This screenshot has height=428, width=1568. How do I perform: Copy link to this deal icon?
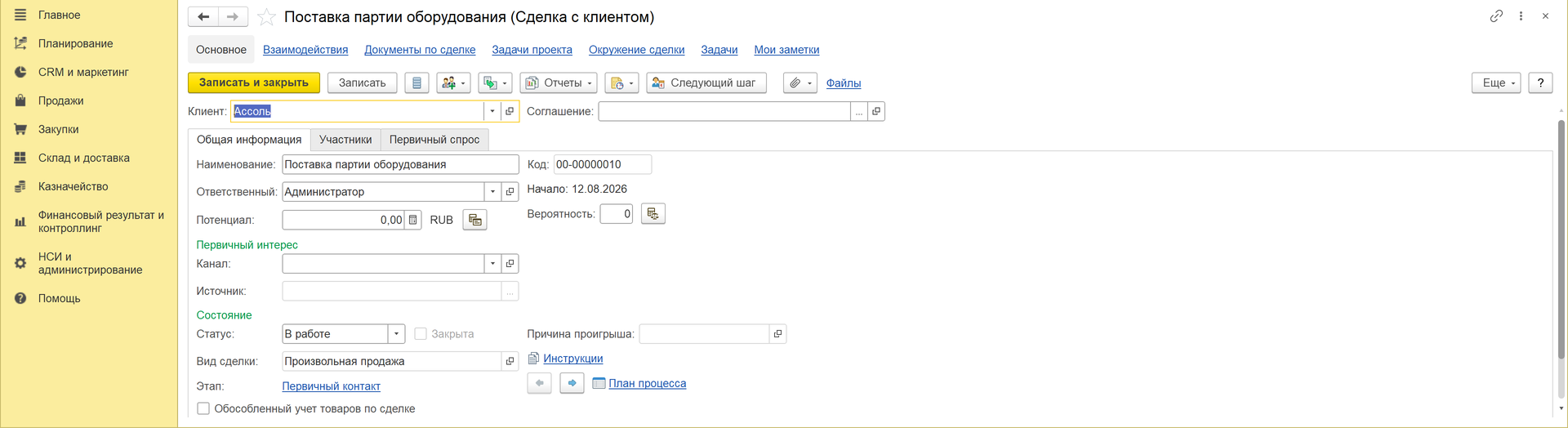[1496, 16]
